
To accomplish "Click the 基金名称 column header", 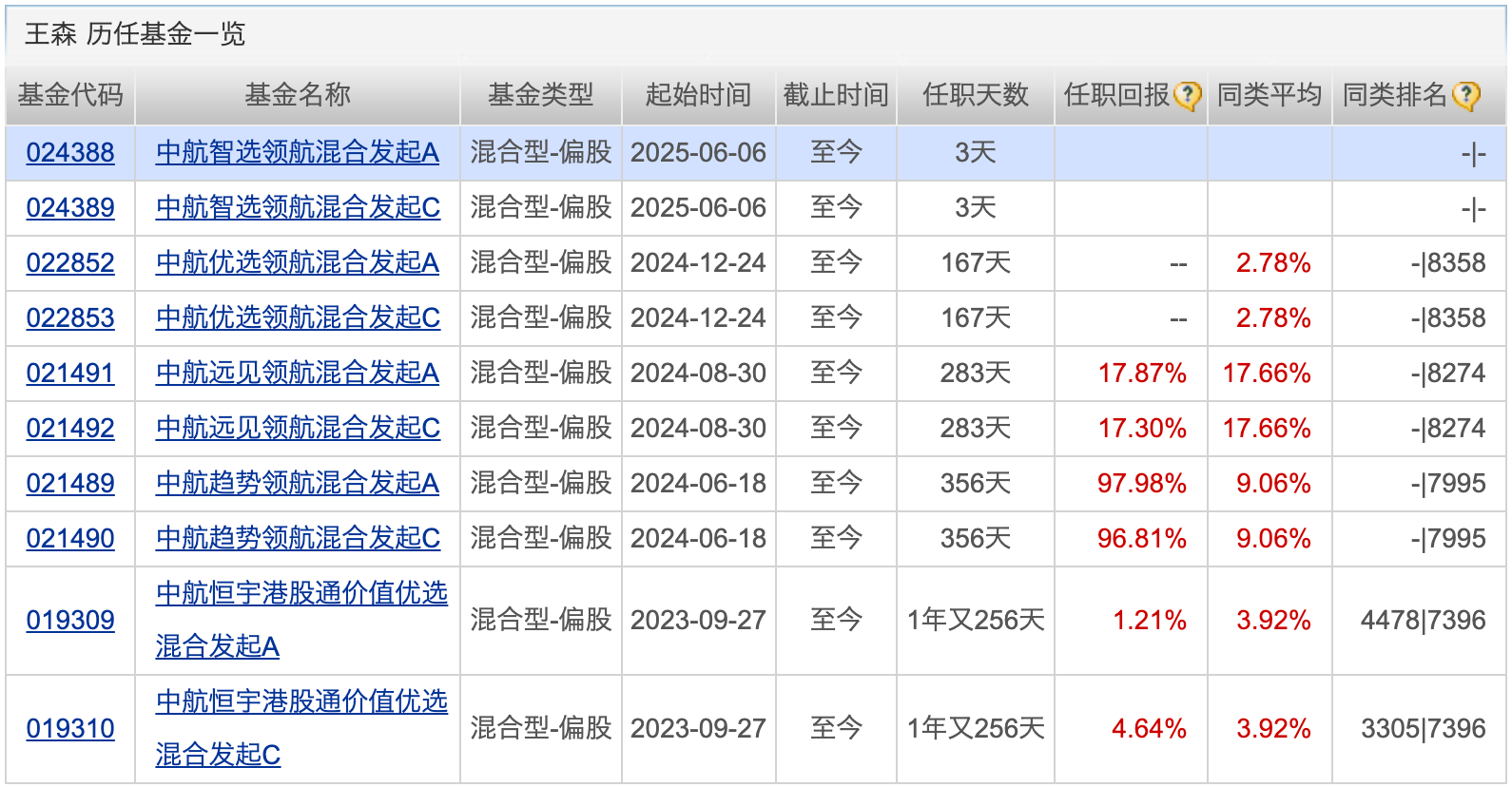I will 298,95.
